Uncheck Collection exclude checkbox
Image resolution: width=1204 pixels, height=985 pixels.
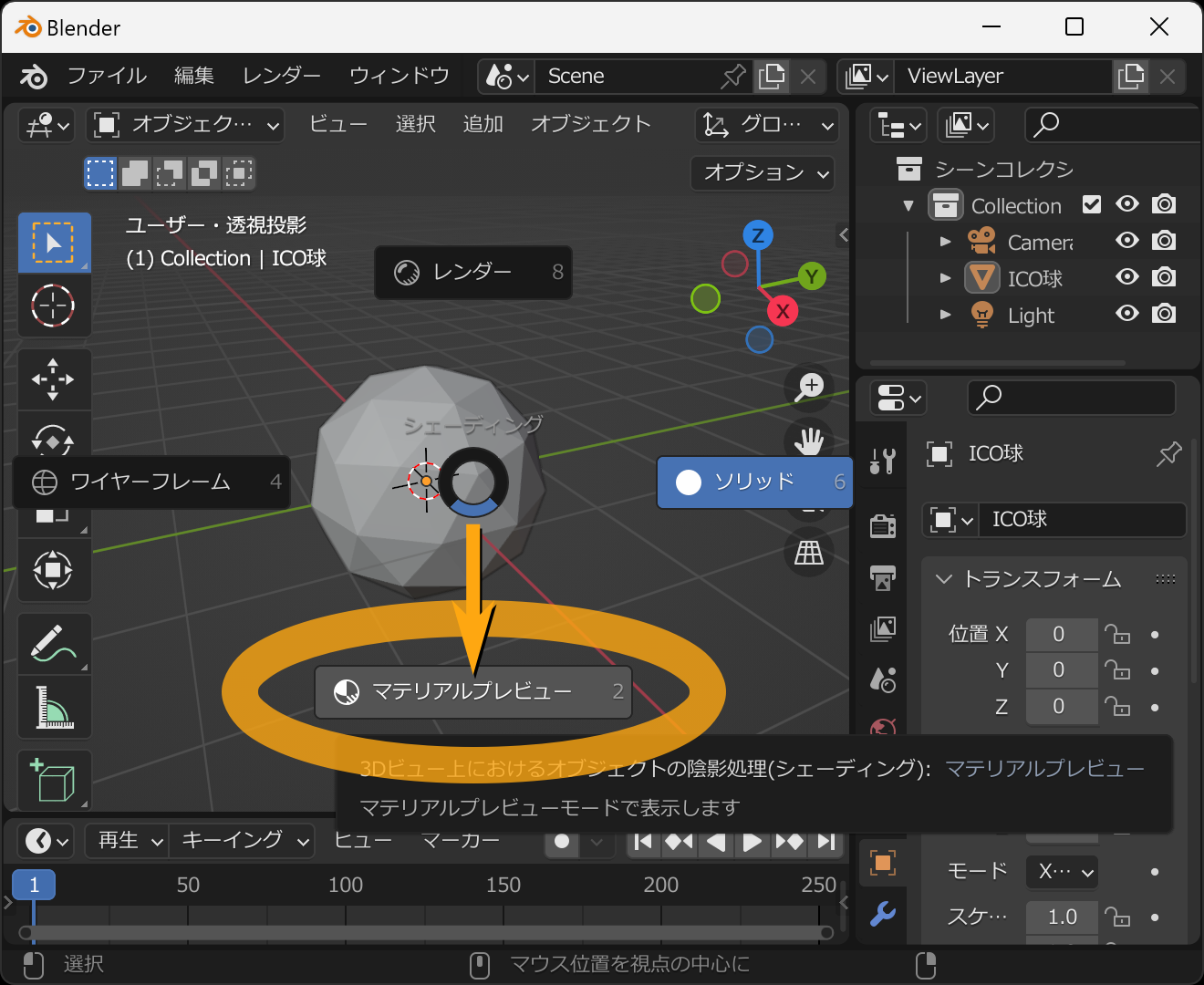1092,204
